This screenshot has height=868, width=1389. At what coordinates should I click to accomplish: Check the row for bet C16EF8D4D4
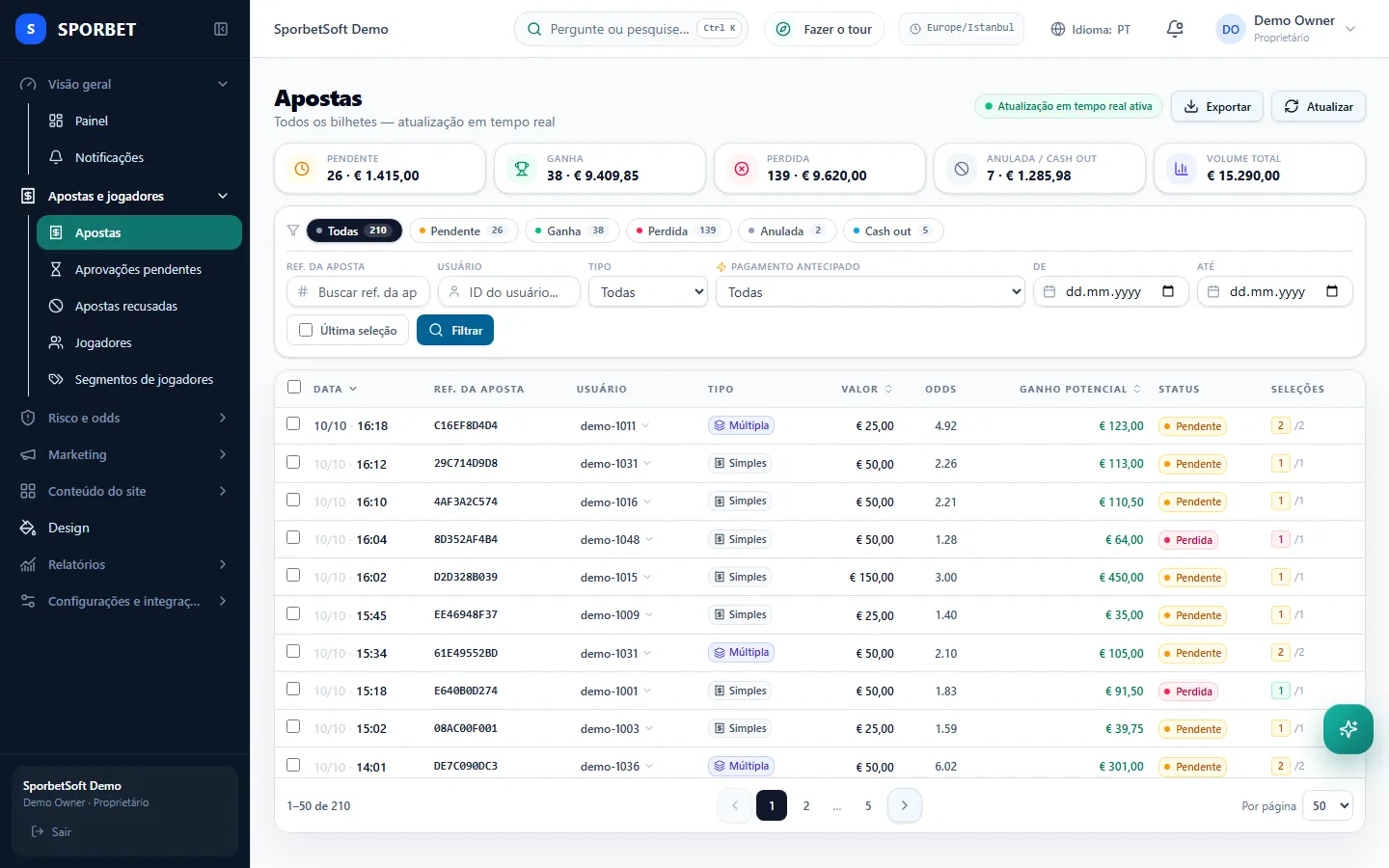293,423
